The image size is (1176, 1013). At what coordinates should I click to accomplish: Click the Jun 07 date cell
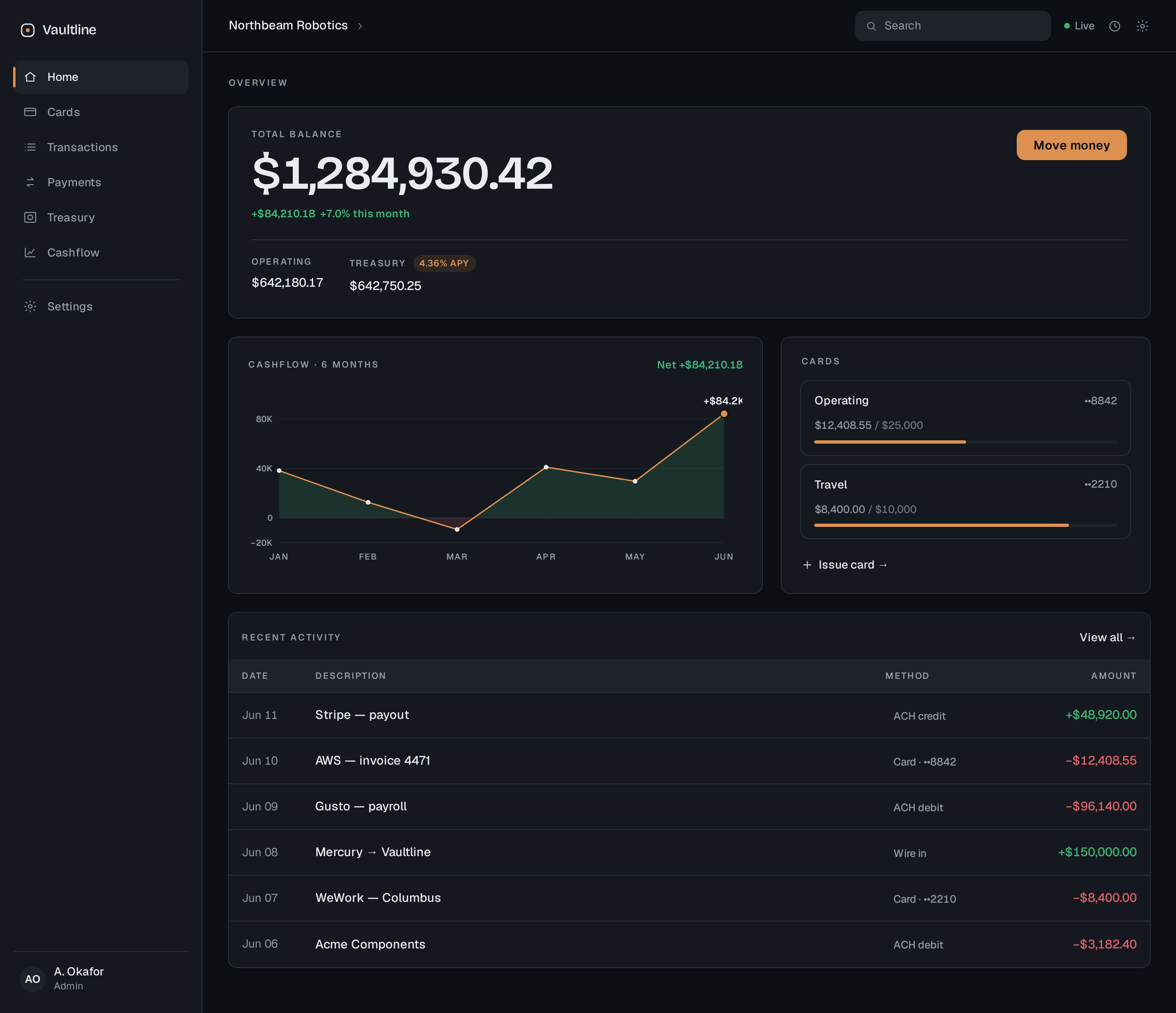click(x=260, y=898)
